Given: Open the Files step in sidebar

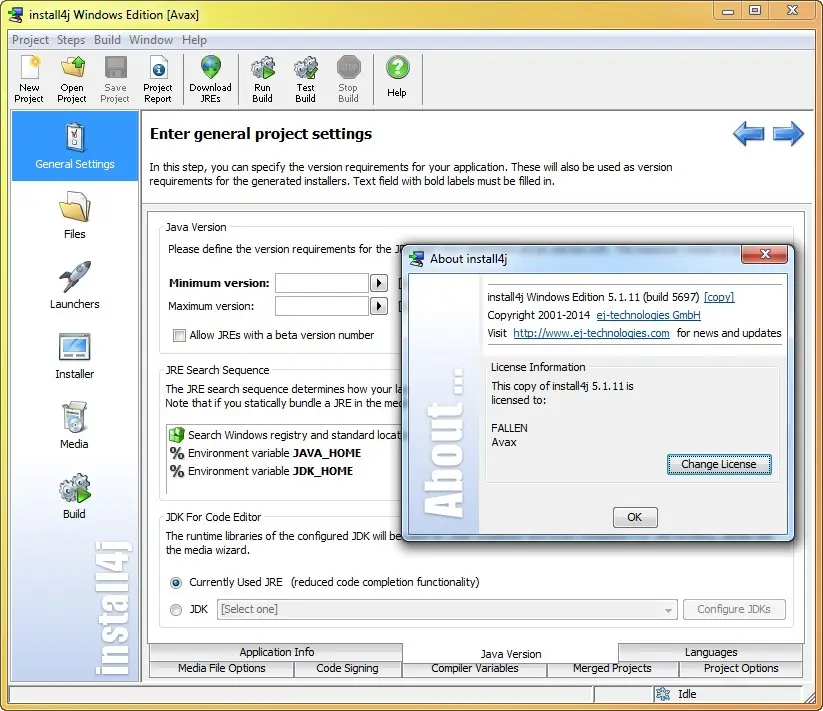Looking at the screenshot, I should click(x=75, y=215).
